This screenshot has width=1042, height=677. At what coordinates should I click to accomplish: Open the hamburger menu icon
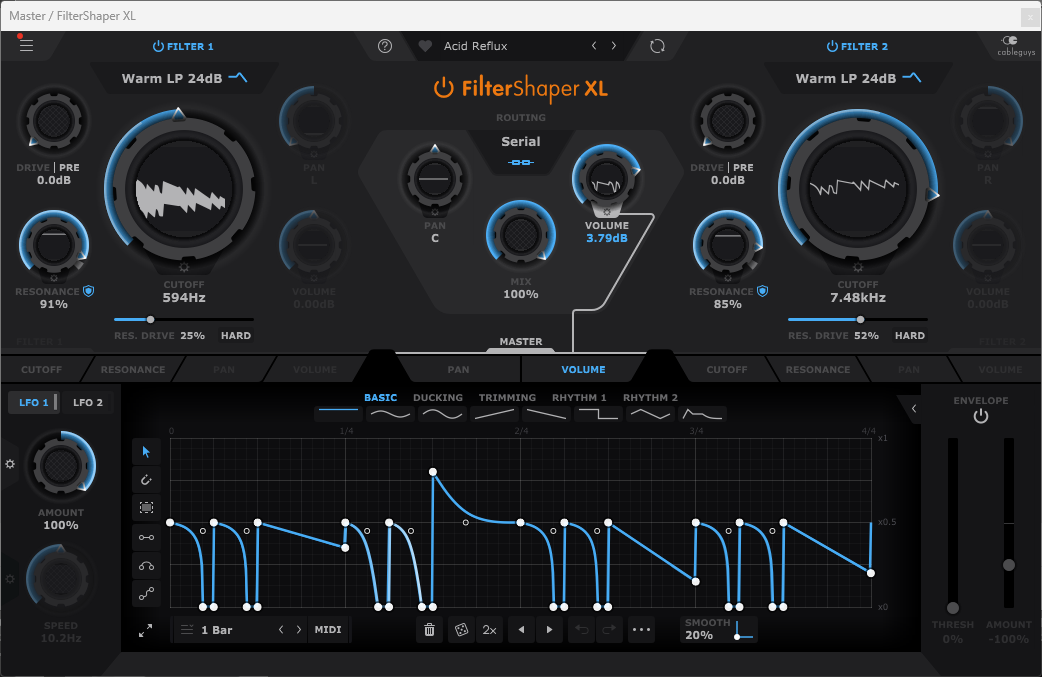26,46
